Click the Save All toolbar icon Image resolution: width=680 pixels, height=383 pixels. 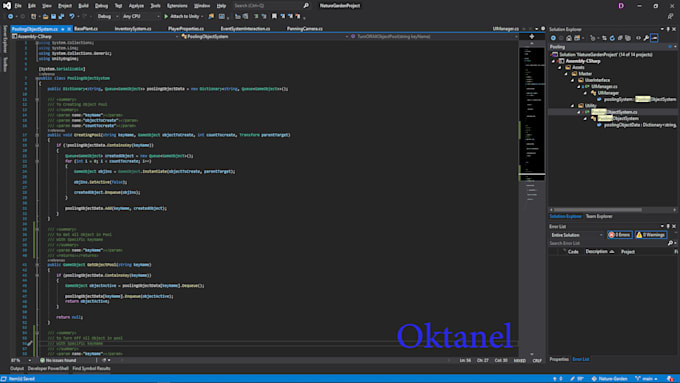click(61, 16)
